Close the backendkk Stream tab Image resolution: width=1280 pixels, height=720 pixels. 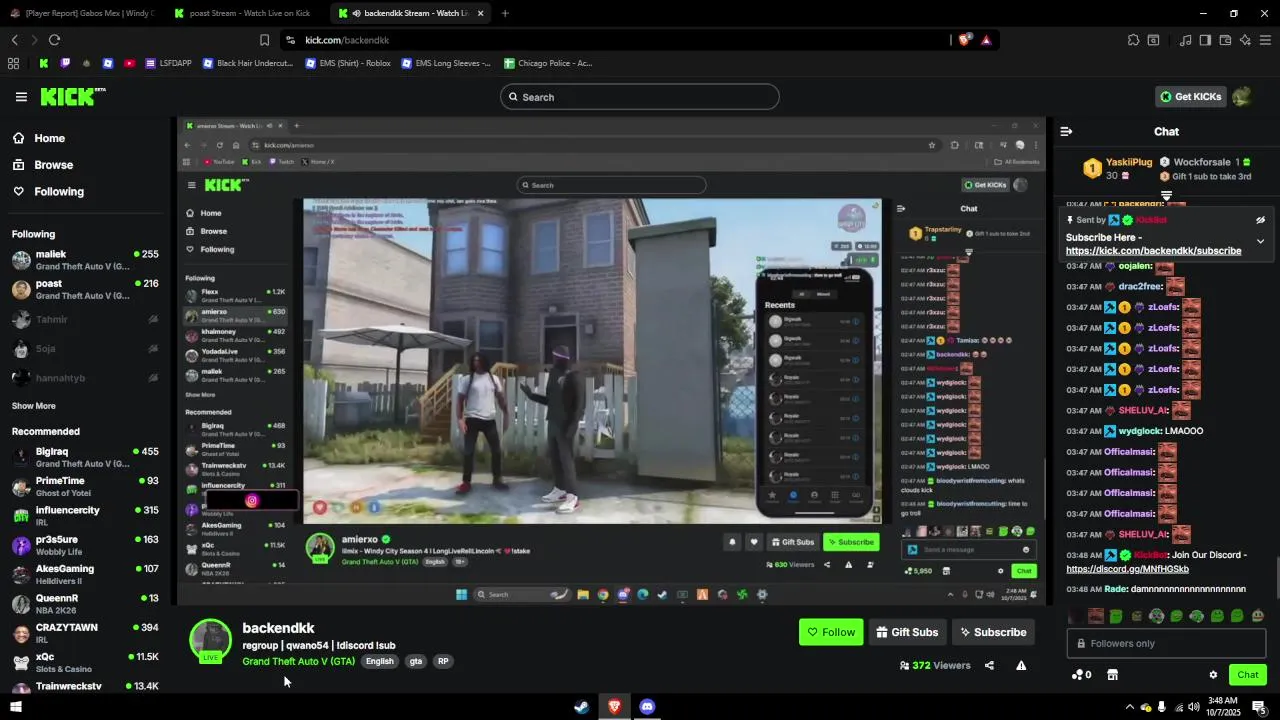(x=481, y=13)
